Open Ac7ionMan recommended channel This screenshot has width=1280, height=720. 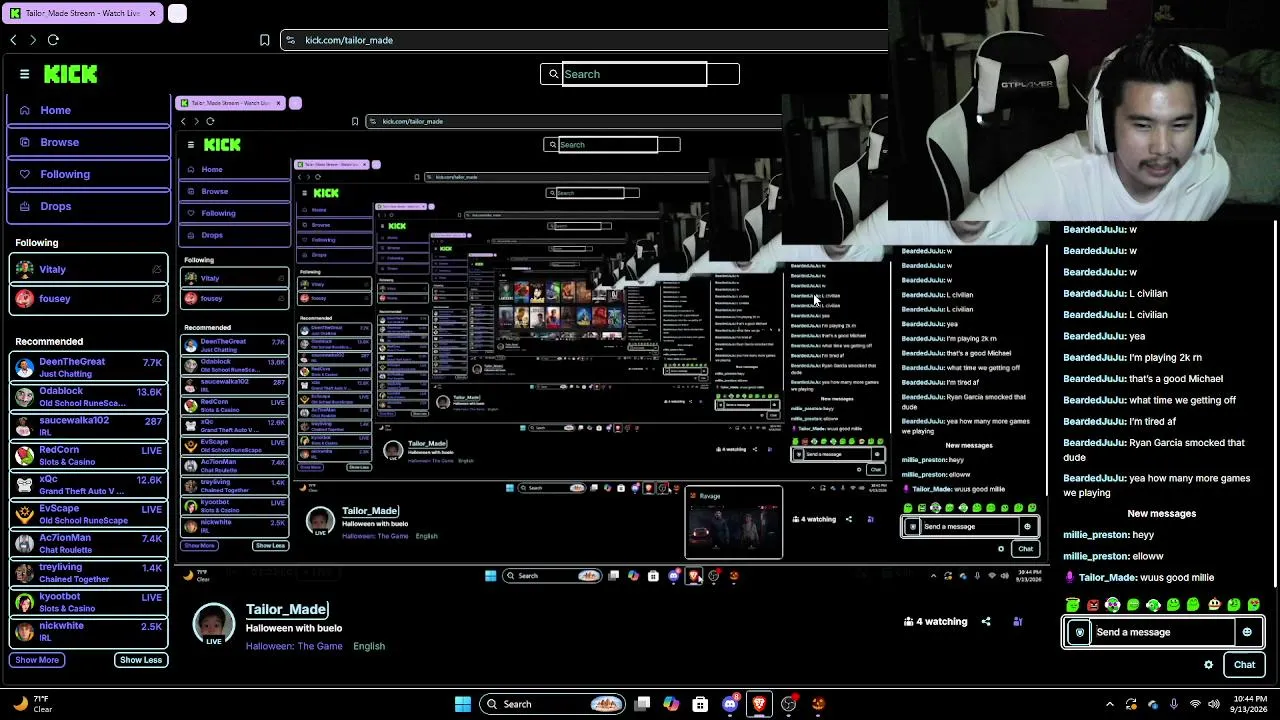89,544
